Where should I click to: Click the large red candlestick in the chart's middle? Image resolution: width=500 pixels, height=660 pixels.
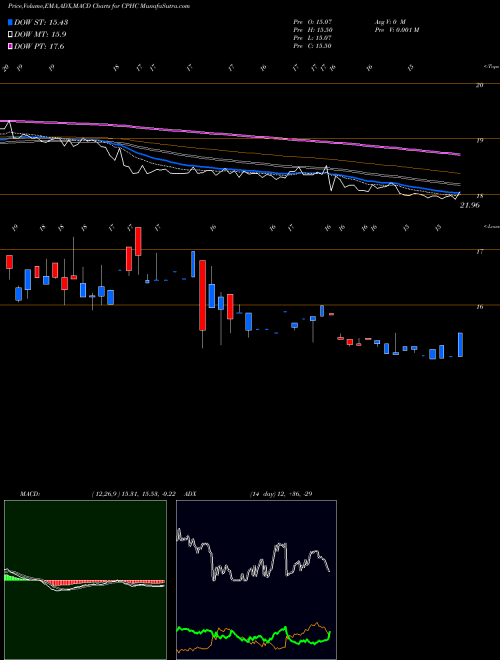click(202, 295)
